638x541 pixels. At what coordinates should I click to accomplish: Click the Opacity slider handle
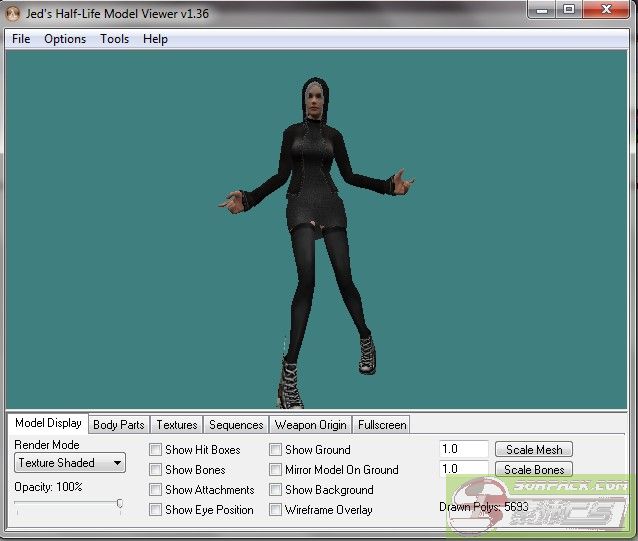(120, 504)
